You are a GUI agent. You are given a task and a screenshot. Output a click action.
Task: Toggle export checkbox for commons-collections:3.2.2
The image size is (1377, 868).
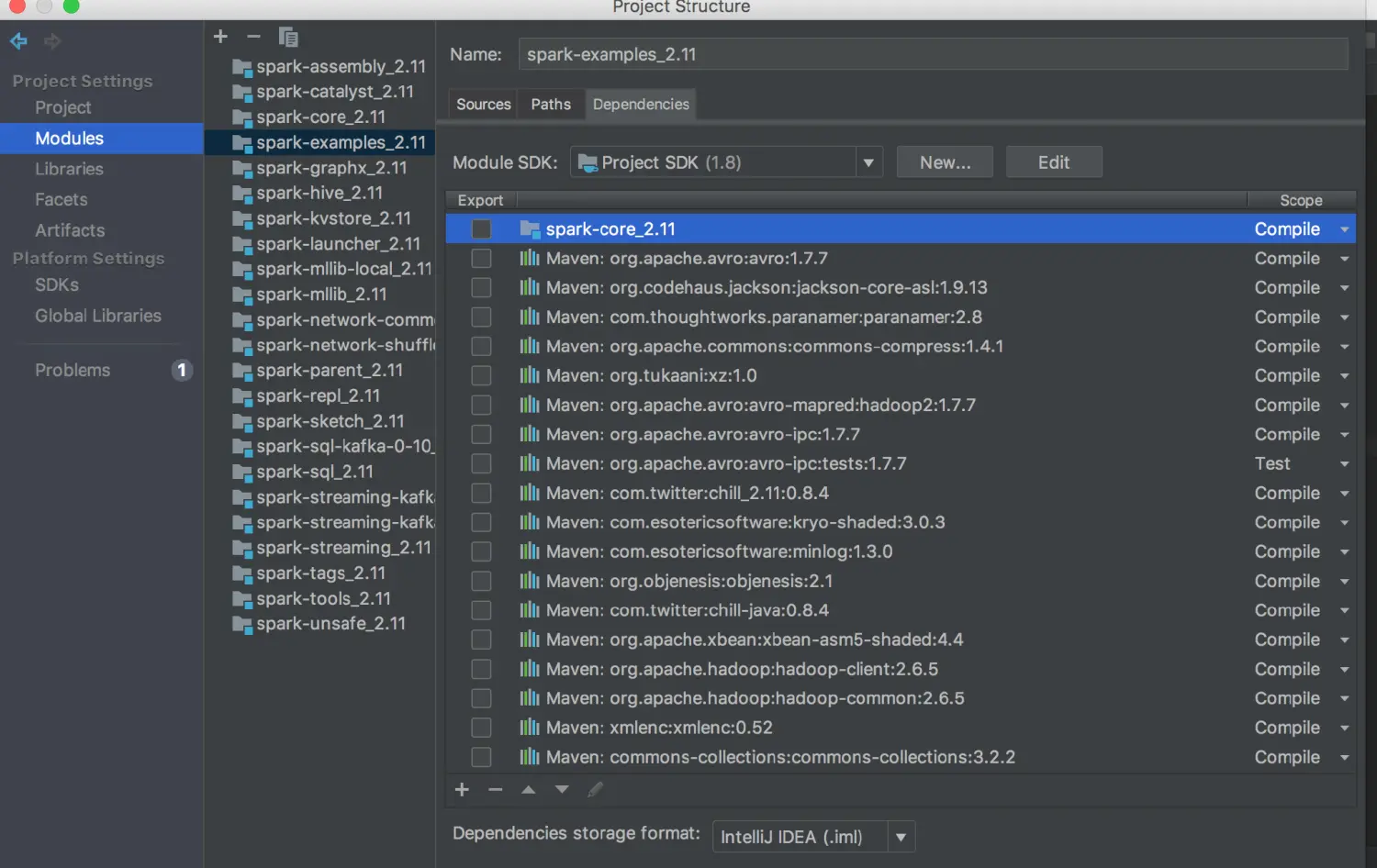(481, 757)
